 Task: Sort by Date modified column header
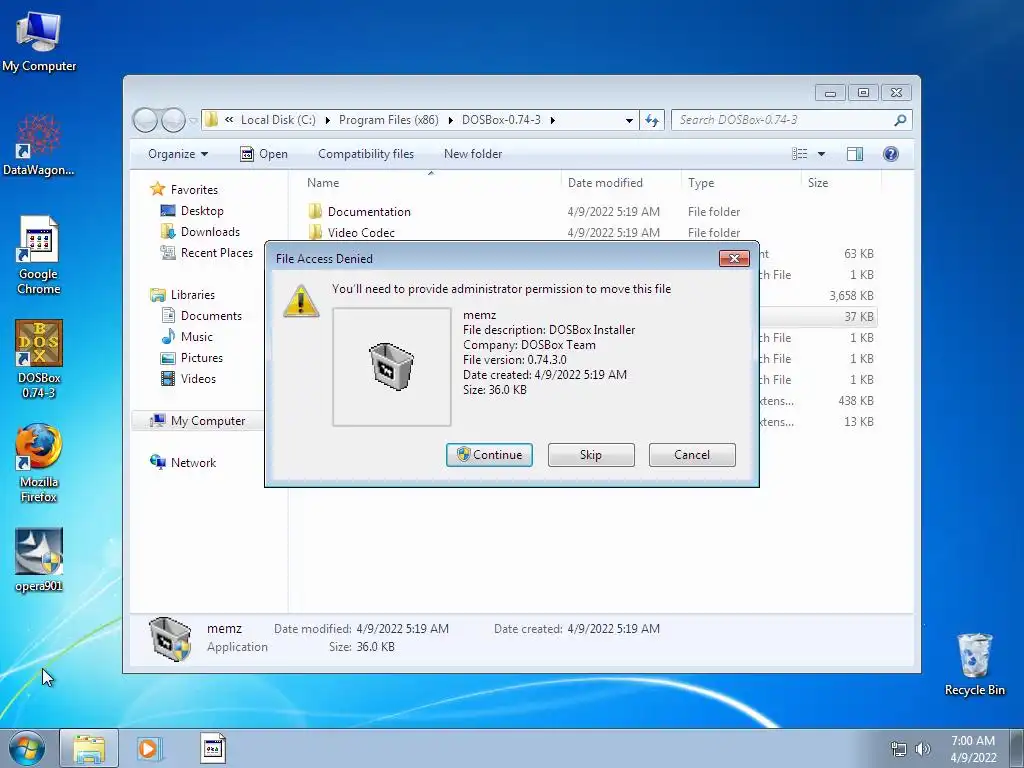pyautogui.click(x=621, y=183)
